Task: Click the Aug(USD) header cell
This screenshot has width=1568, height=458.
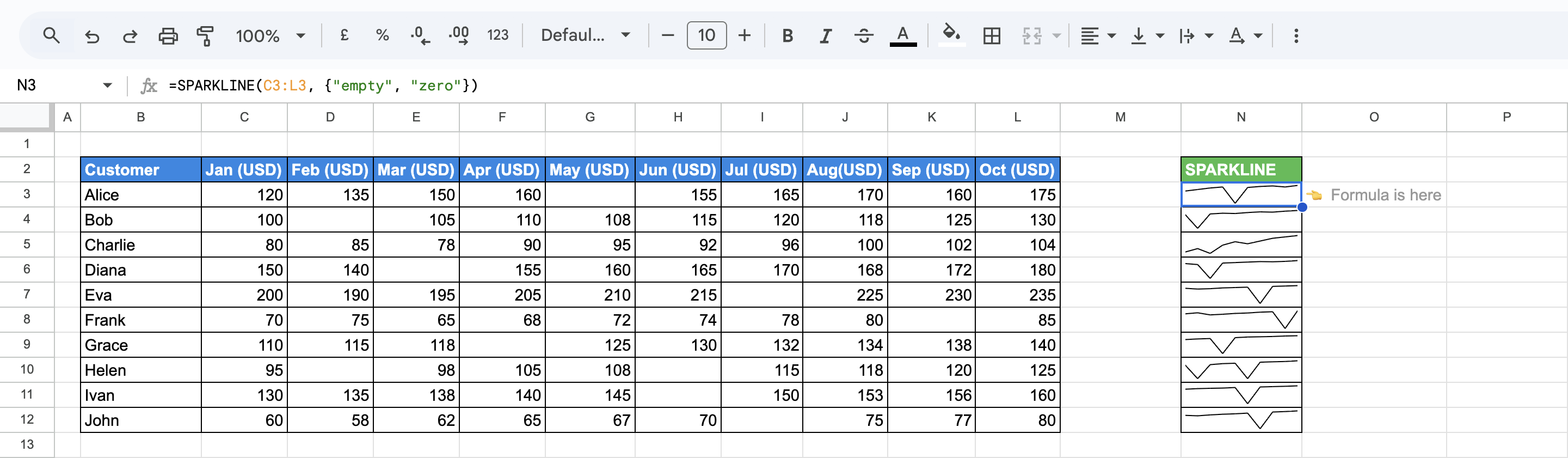Action: click(845, 169)
